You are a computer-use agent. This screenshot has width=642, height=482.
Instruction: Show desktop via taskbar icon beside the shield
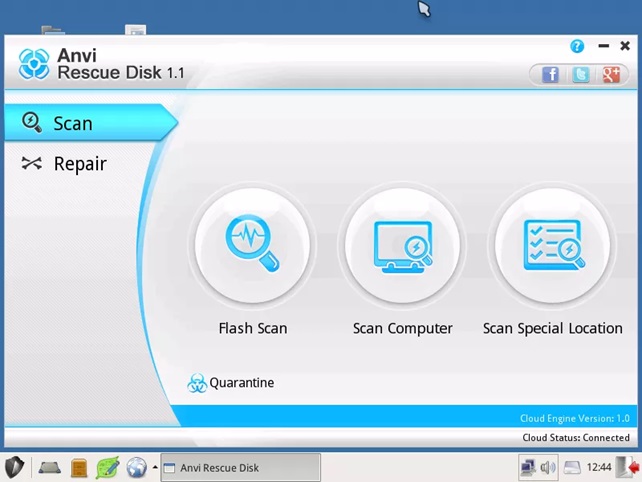click(50, 467)
